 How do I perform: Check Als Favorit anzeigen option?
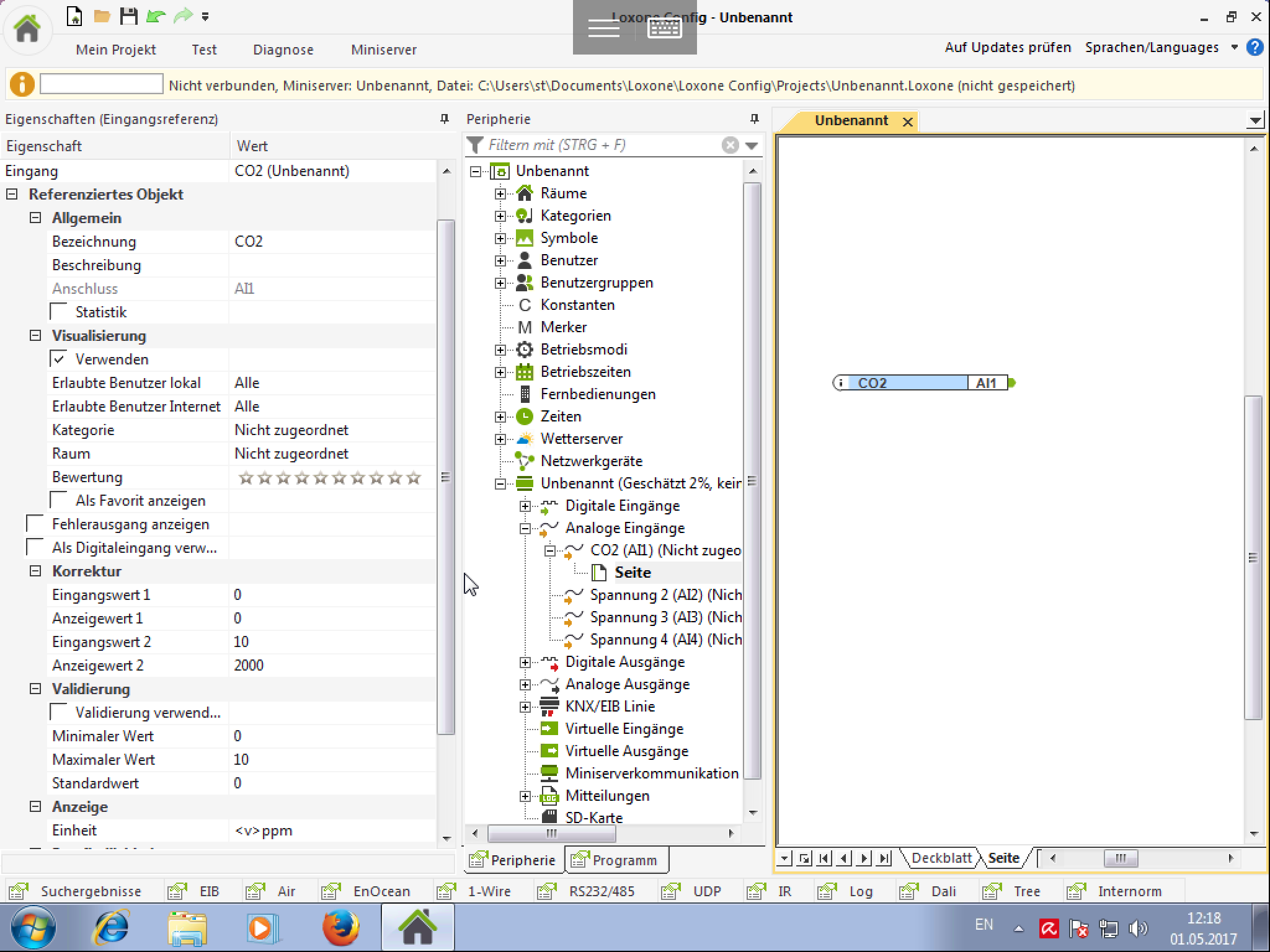(60, 500)
